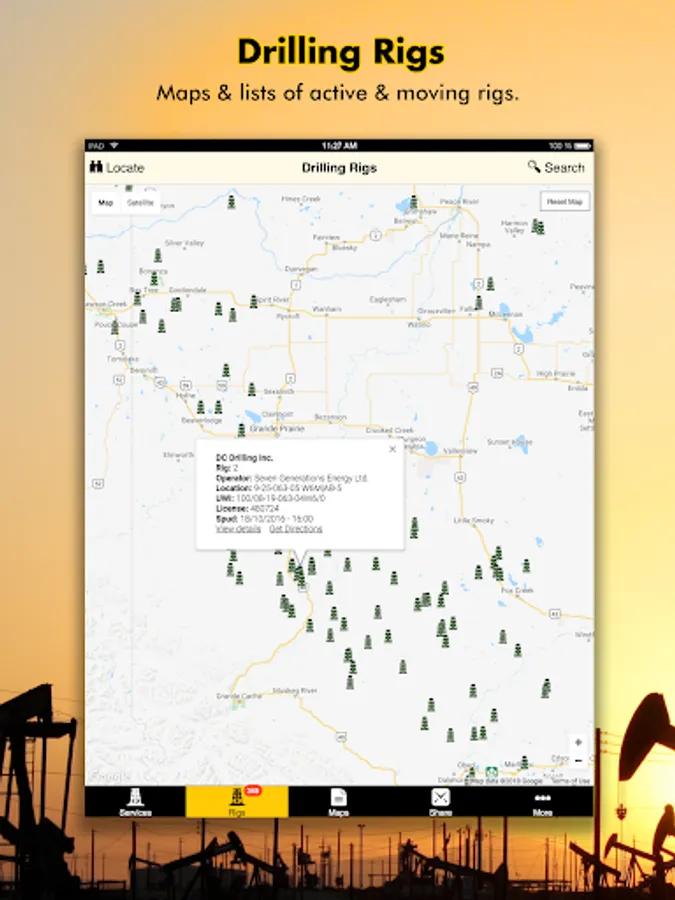Tap the rig marker near Peace River
This screenshot has height=900, width=675.
click(x=413, y=201)
